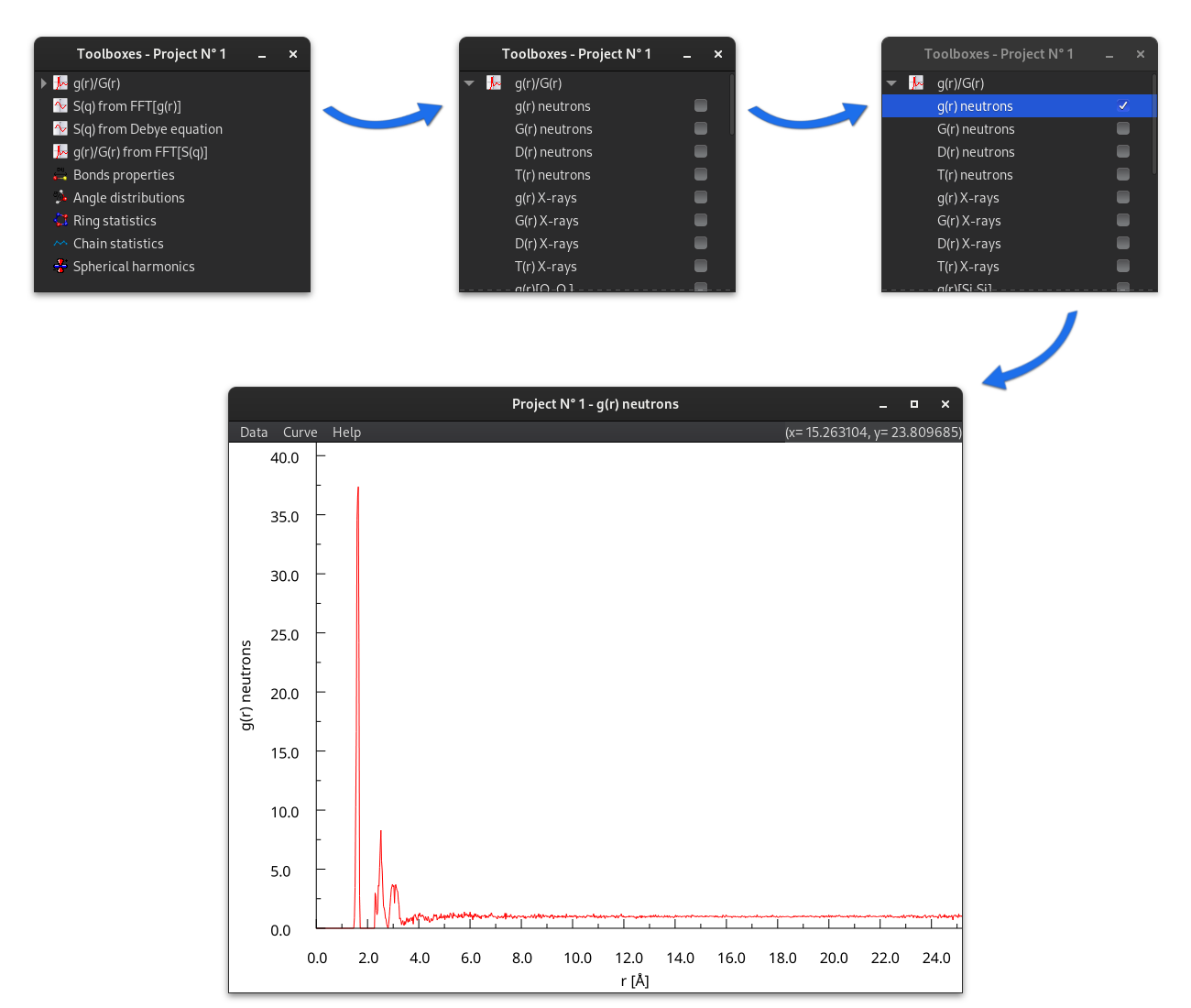Select the Angle distributions icon
This screenshot has width=1191, height=1008.
point(60,198)
